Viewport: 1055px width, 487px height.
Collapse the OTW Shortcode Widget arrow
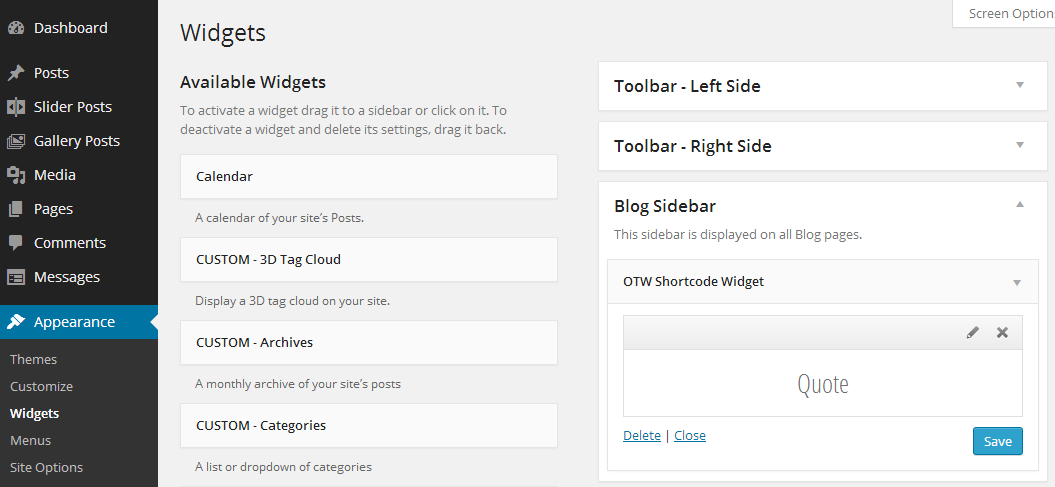coord(1017,283)
